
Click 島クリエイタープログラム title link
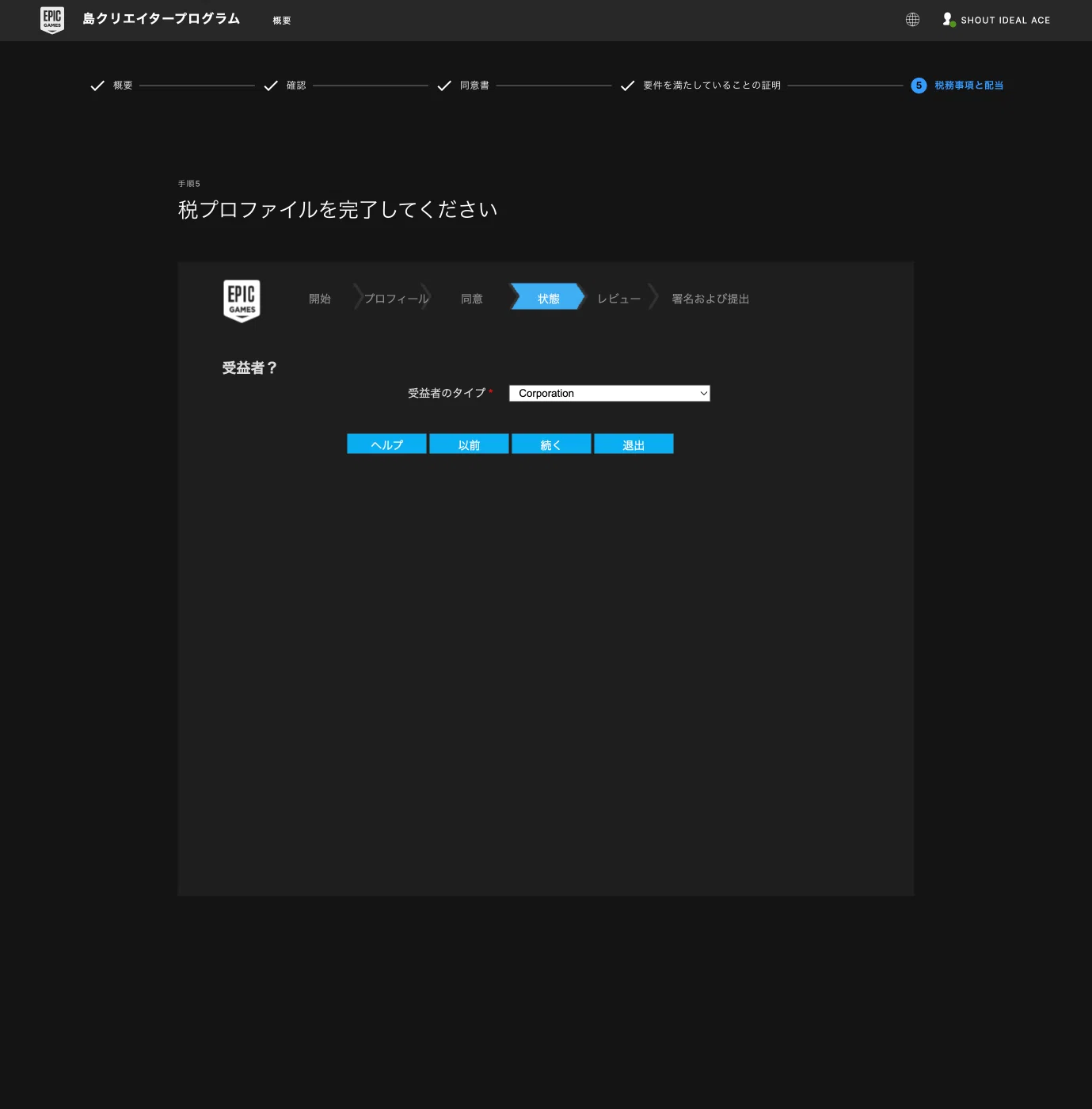162,18
